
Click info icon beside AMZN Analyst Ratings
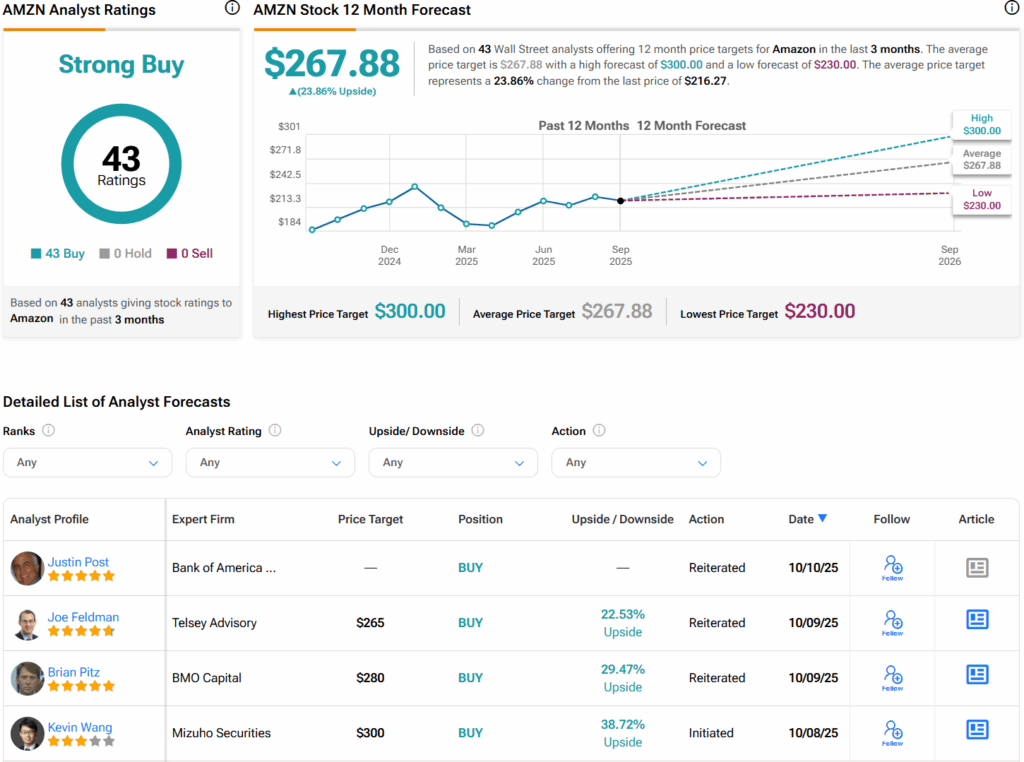[232, 9]
